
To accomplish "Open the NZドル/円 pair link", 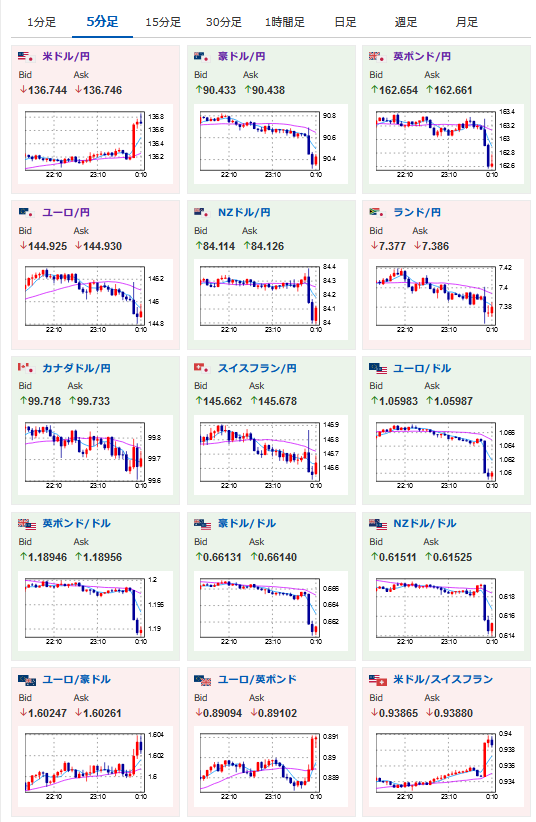I will pos(244,212).
